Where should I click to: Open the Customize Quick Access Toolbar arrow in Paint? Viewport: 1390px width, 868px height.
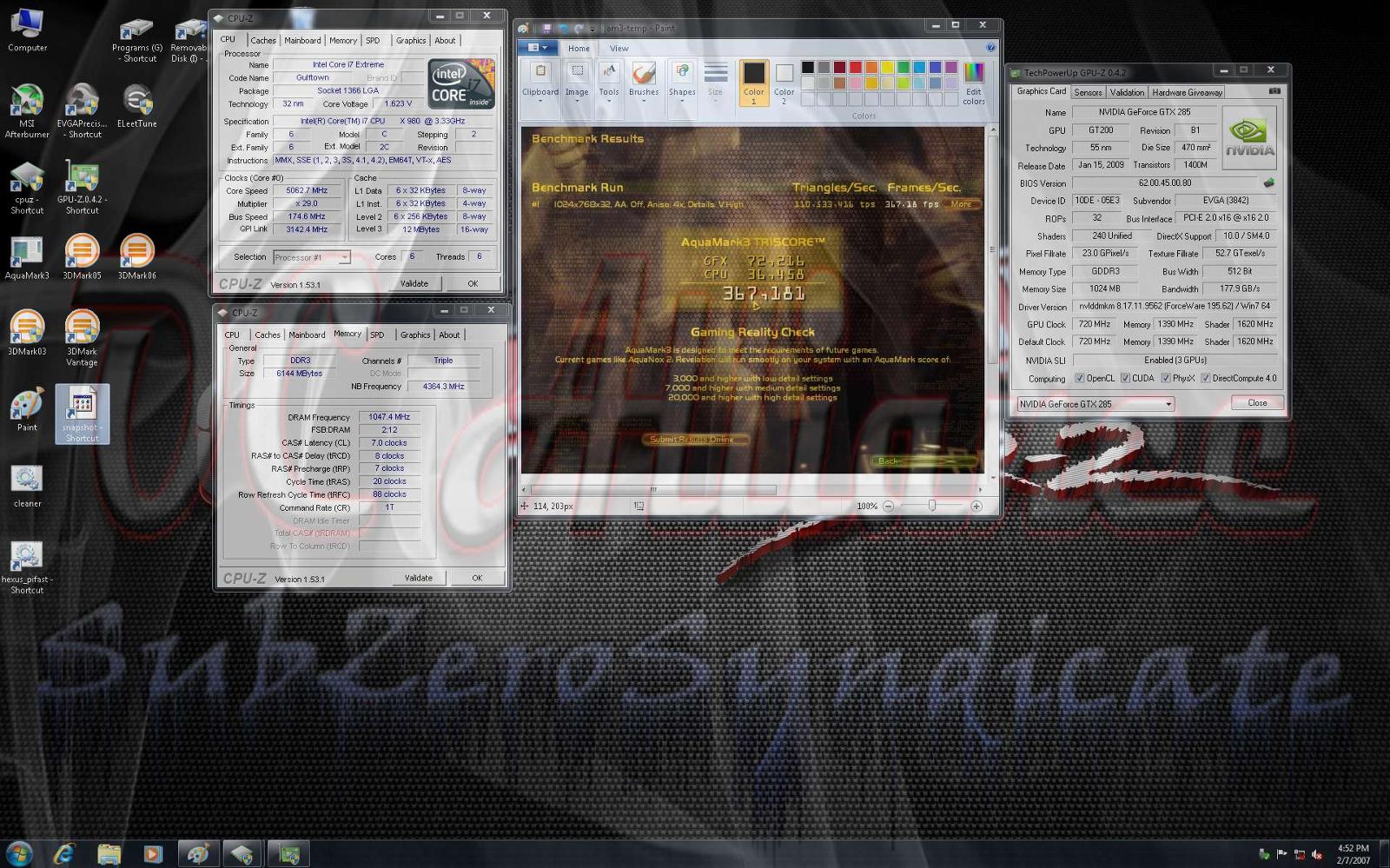tap(592, 29)
